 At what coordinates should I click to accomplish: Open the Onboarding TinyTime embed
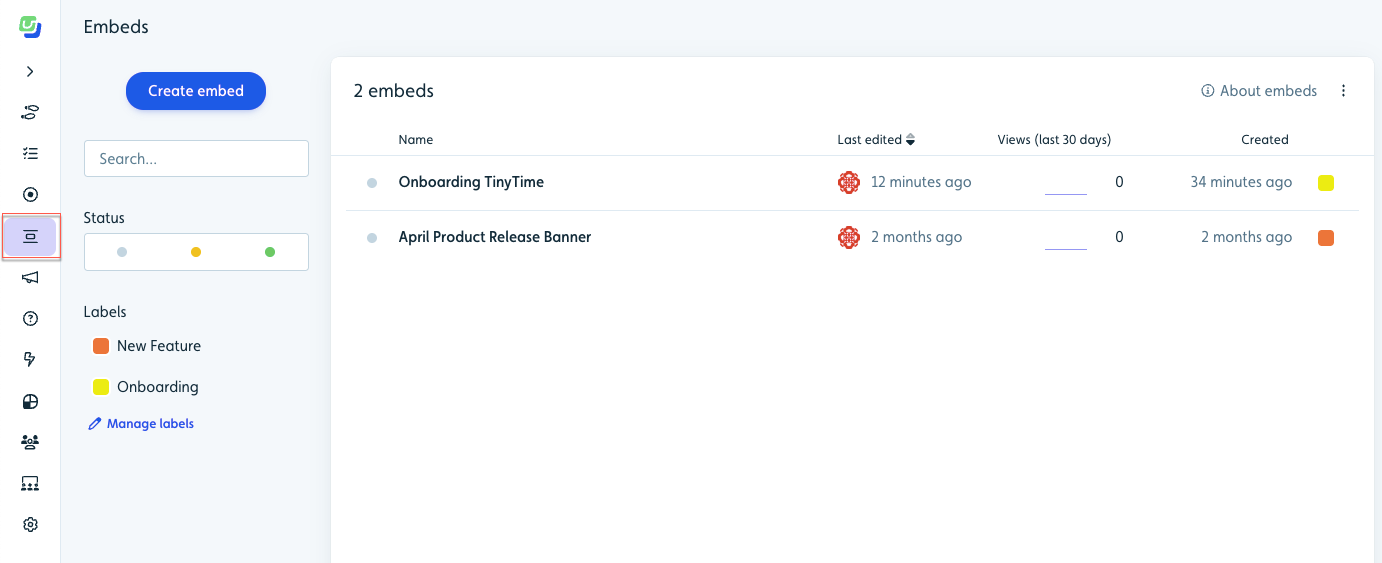(471, 182)
